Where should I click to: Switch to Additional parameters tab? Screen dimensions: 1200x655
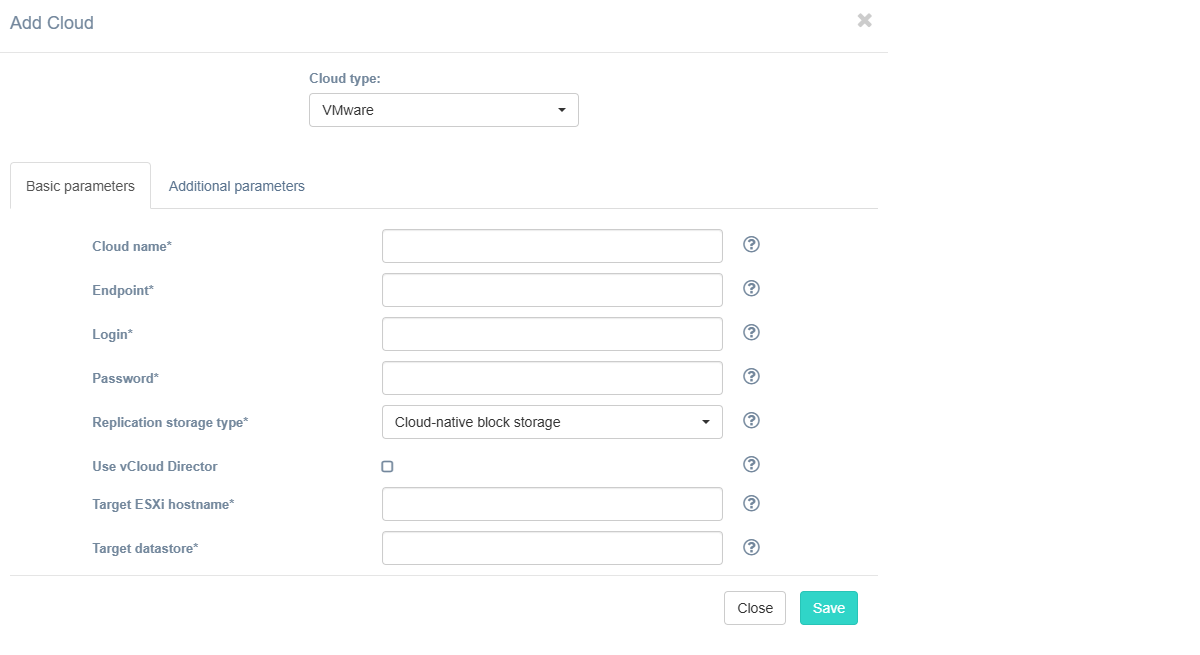(x=236, y=186)
